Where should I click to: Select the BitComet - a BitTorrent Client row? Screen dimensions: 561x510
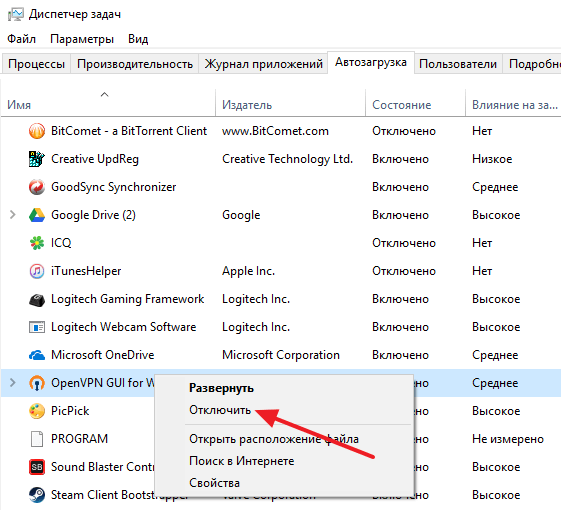[281, 131]
